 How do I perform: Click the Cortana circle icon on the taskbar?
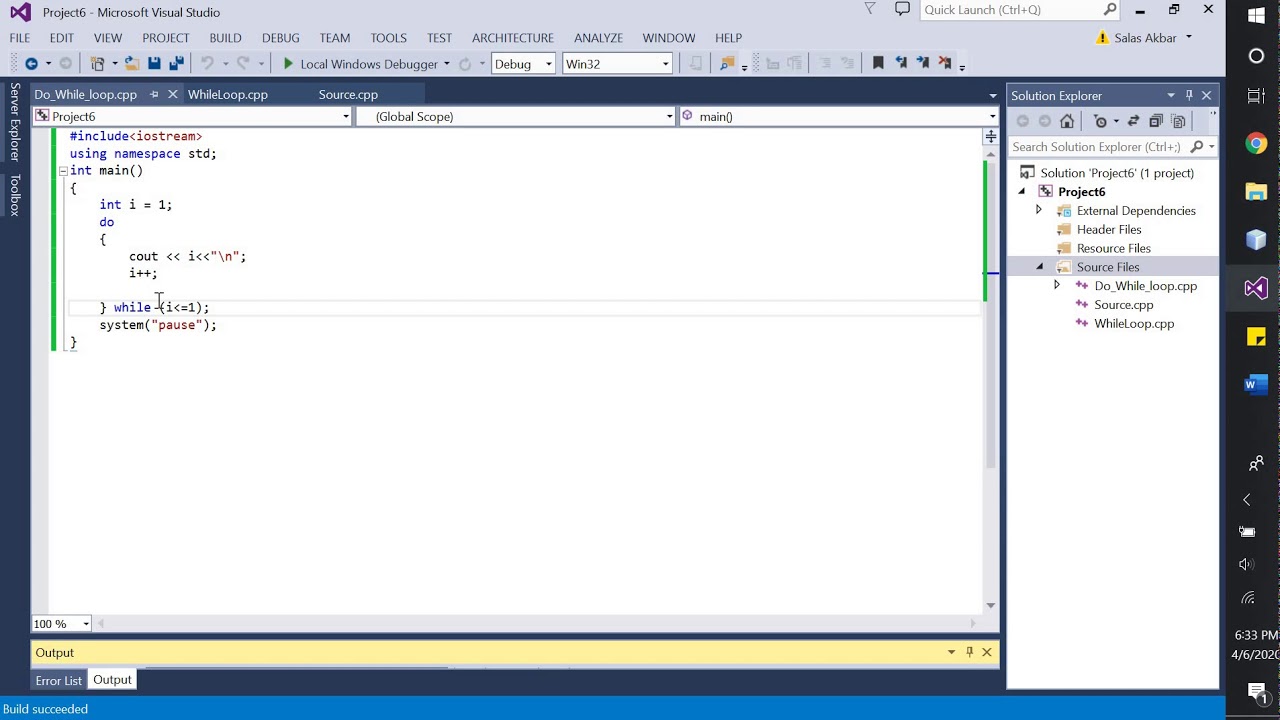(1256, 56)
